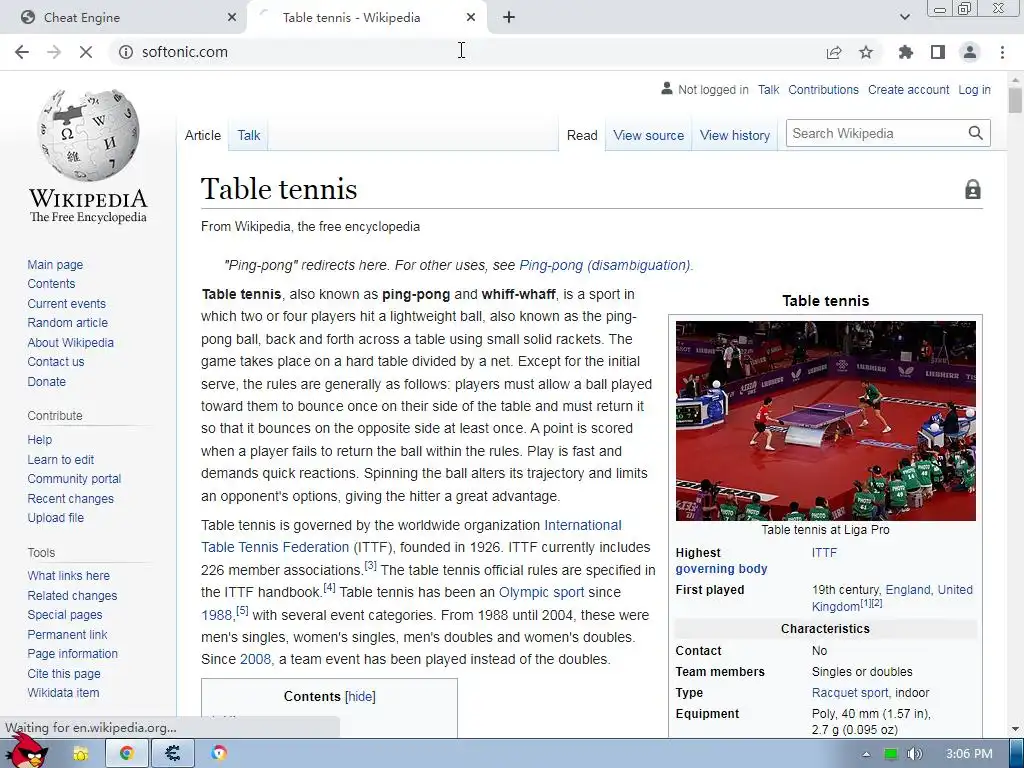The image size is (1024, 768).
Task: Click the Log in link
Action: (974, 89)
